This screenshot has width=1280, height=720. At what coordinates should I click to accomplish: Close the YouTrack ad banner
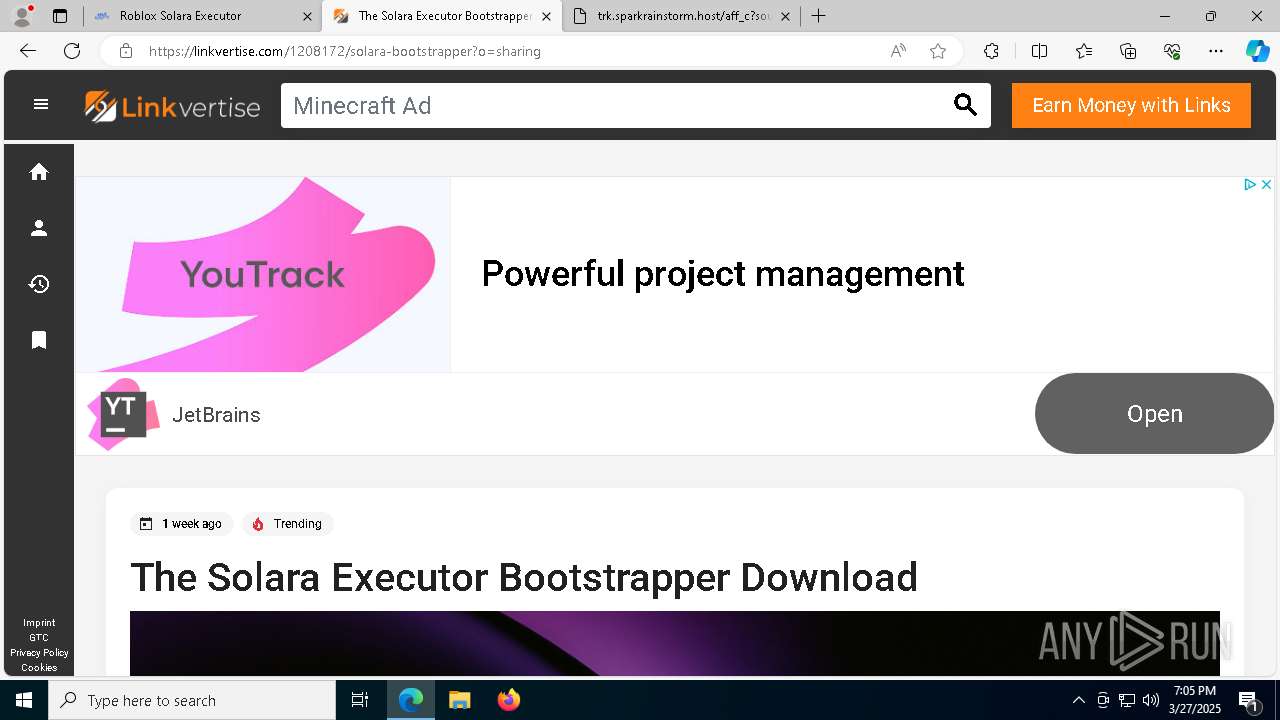pos(1266,184)
